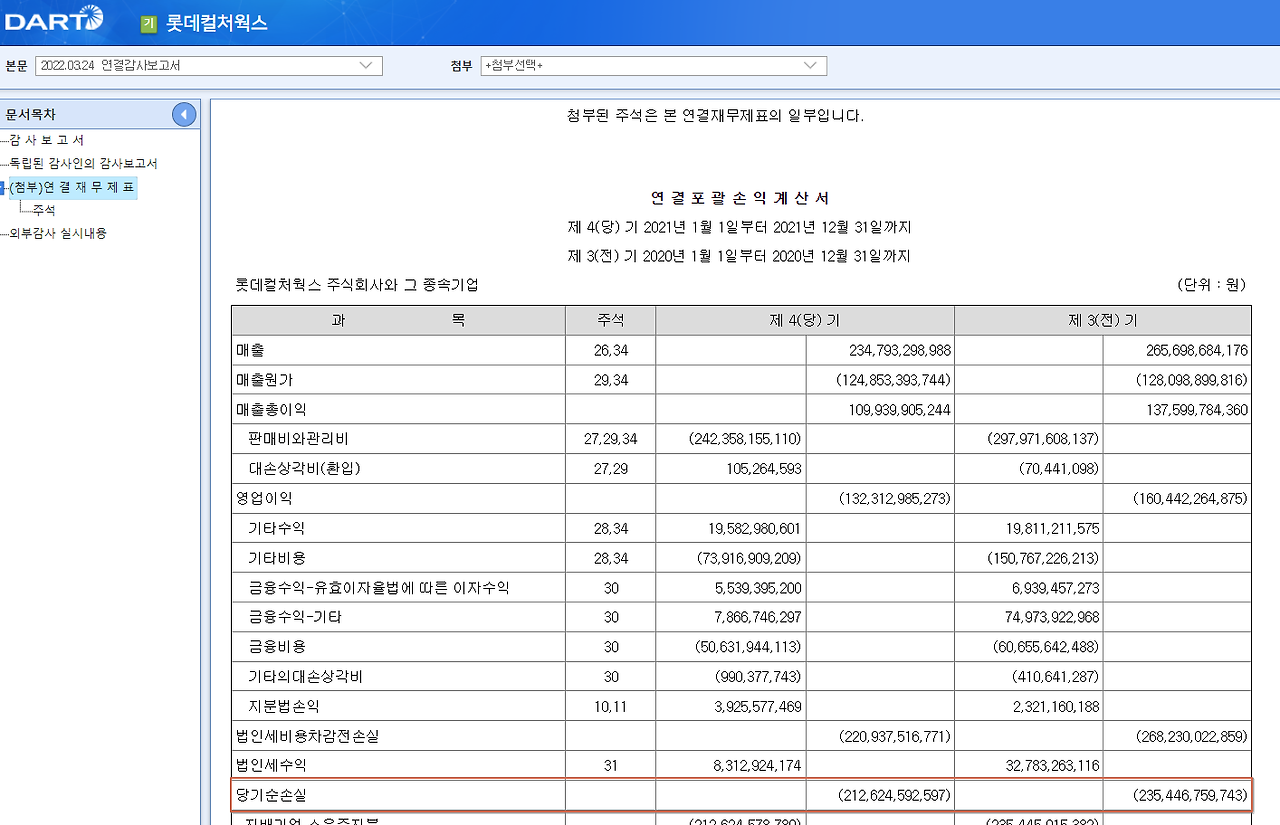Click the 문서목차 panel title

(31, 115)
